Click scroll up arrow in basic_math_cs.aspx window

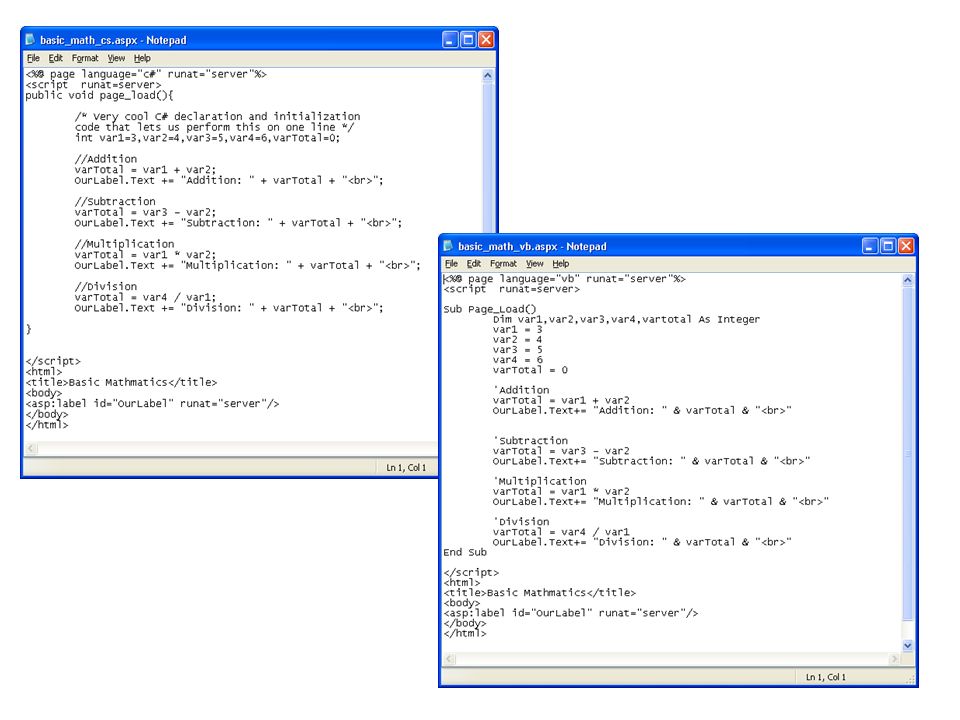point(488,75)
